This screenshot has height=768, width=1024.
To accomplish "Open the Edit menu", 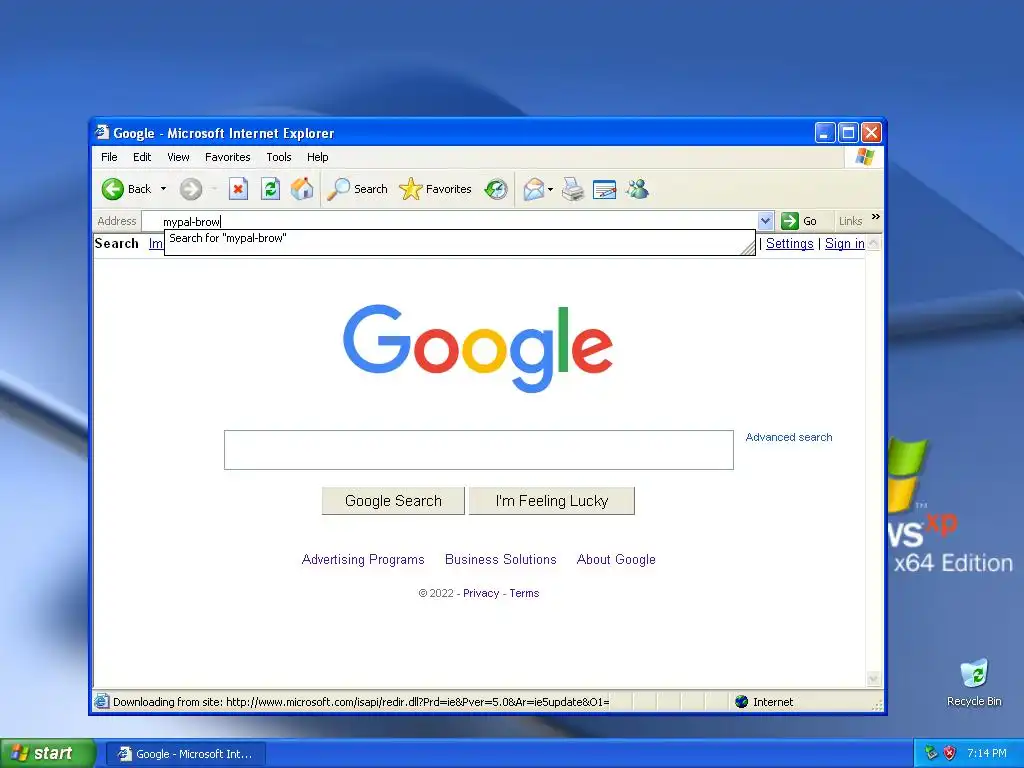I will coord(142,157).
